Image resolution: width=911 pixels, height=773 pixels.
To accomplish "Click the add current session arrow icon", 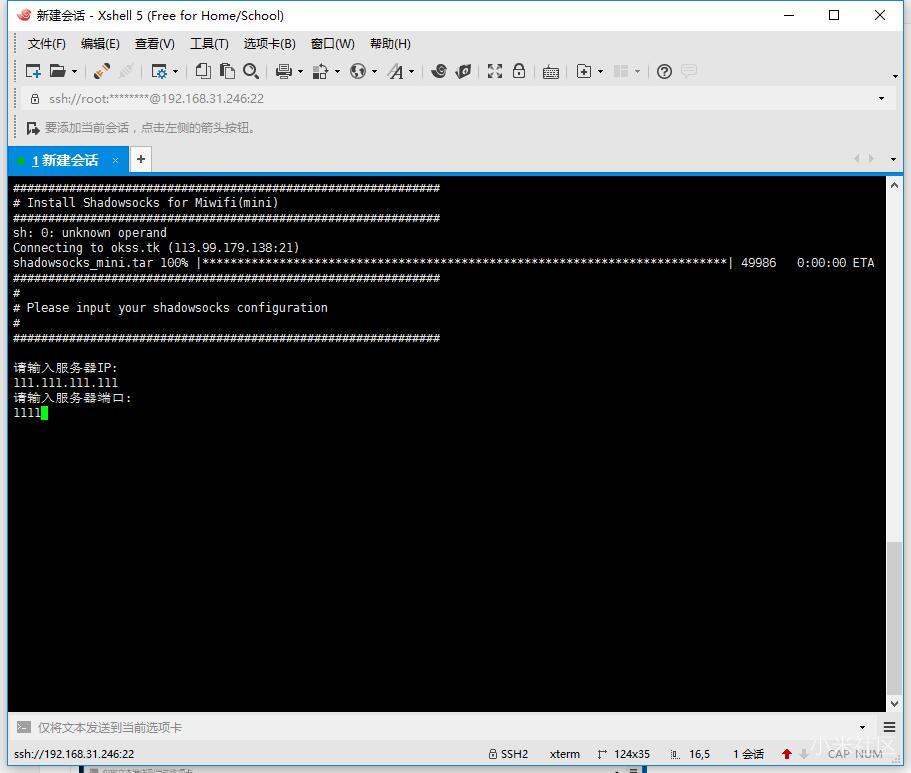I will (x=33, y=128).
